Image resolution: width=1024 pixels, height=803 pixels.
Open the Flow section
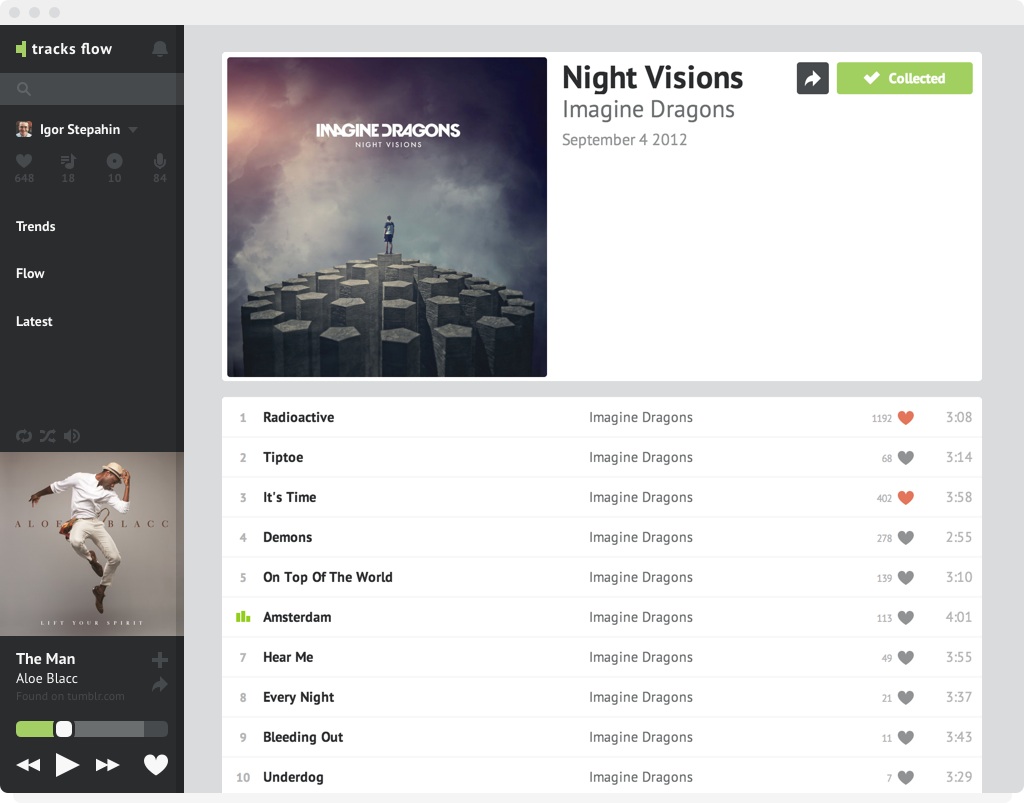click(x=30, y=273)
